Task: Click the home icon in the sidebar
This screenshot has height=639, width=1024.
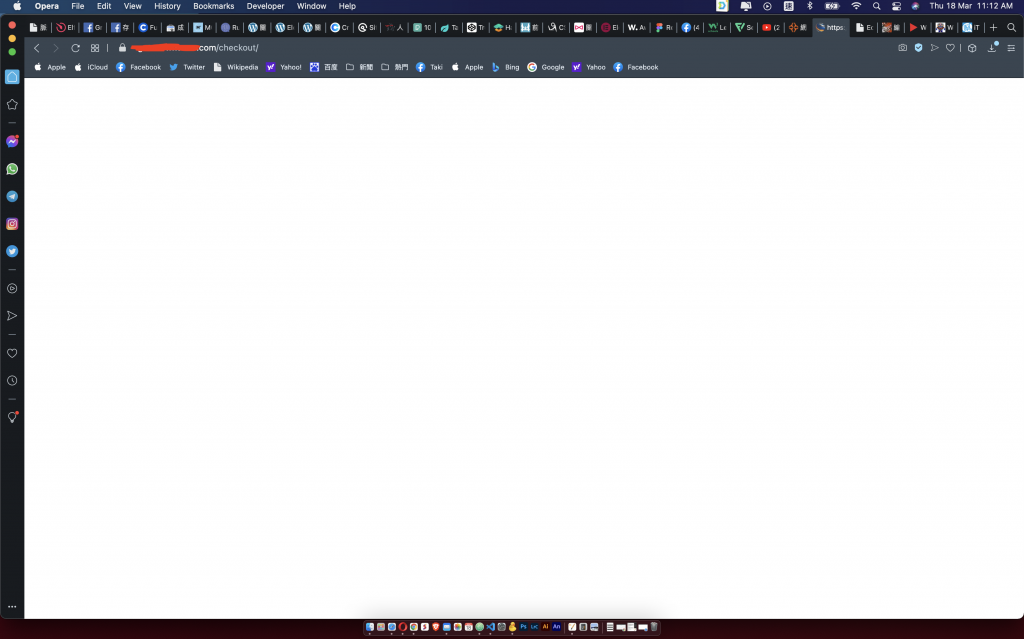Action: point(12,76)
